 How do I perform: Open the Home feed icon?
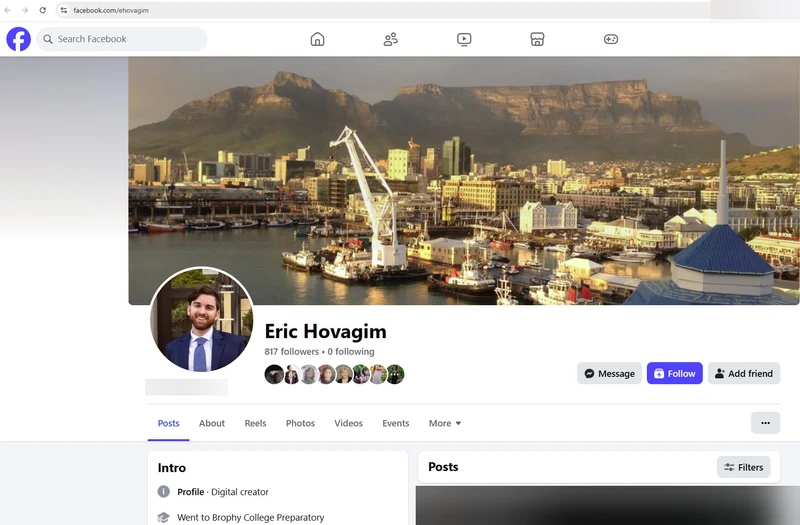tap(317, 39)
